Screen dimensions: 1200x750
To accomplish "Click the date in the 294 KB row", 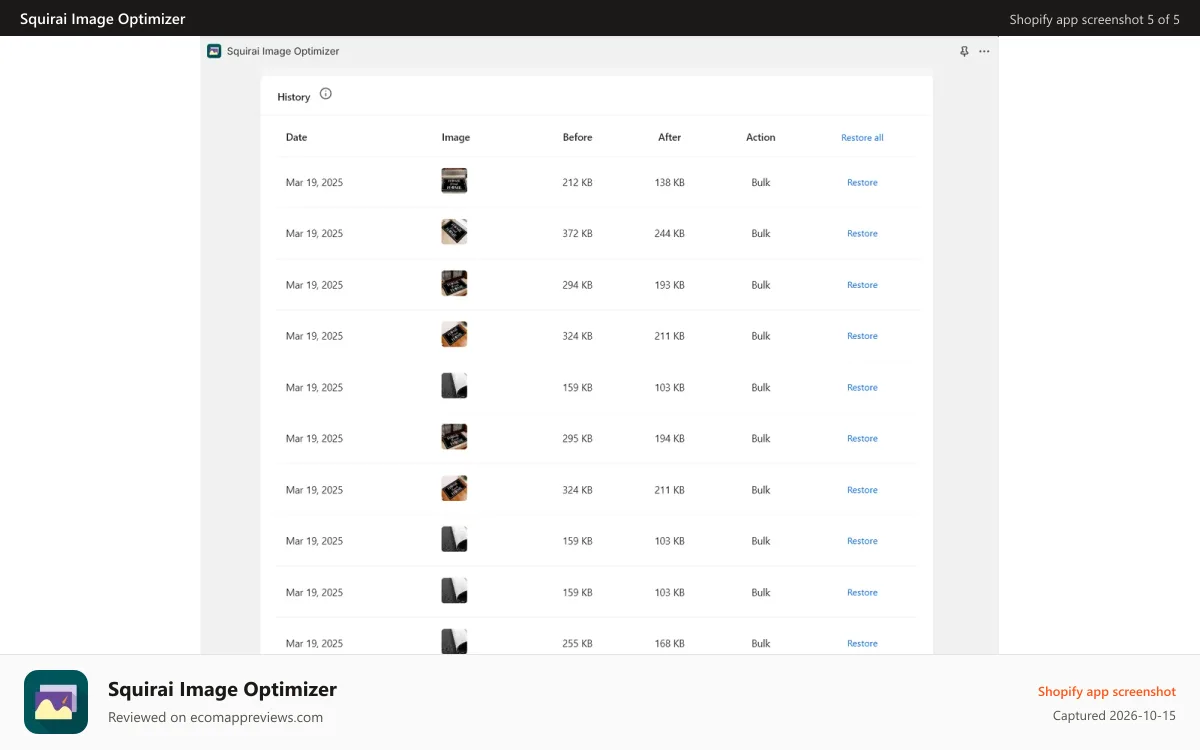I will [314, 285].
